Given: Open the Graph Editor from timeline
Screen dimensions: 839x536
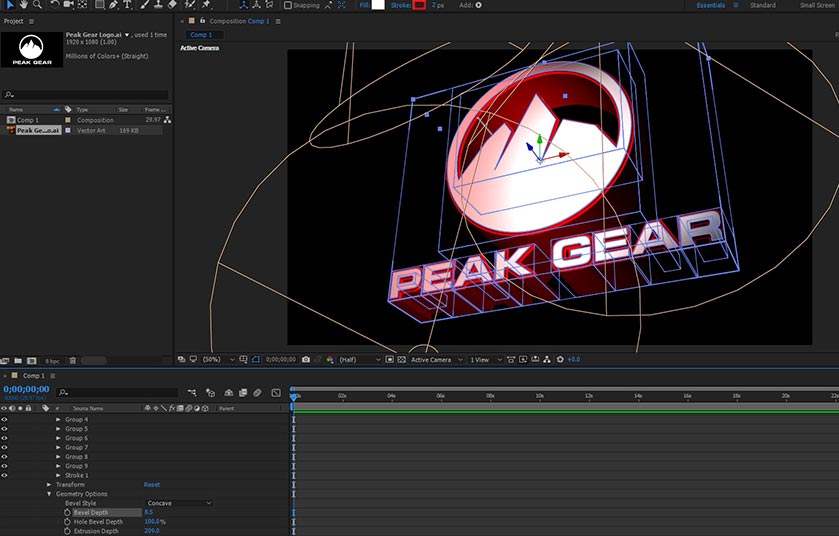Looking at the screenshot, I should pos(276,393).
